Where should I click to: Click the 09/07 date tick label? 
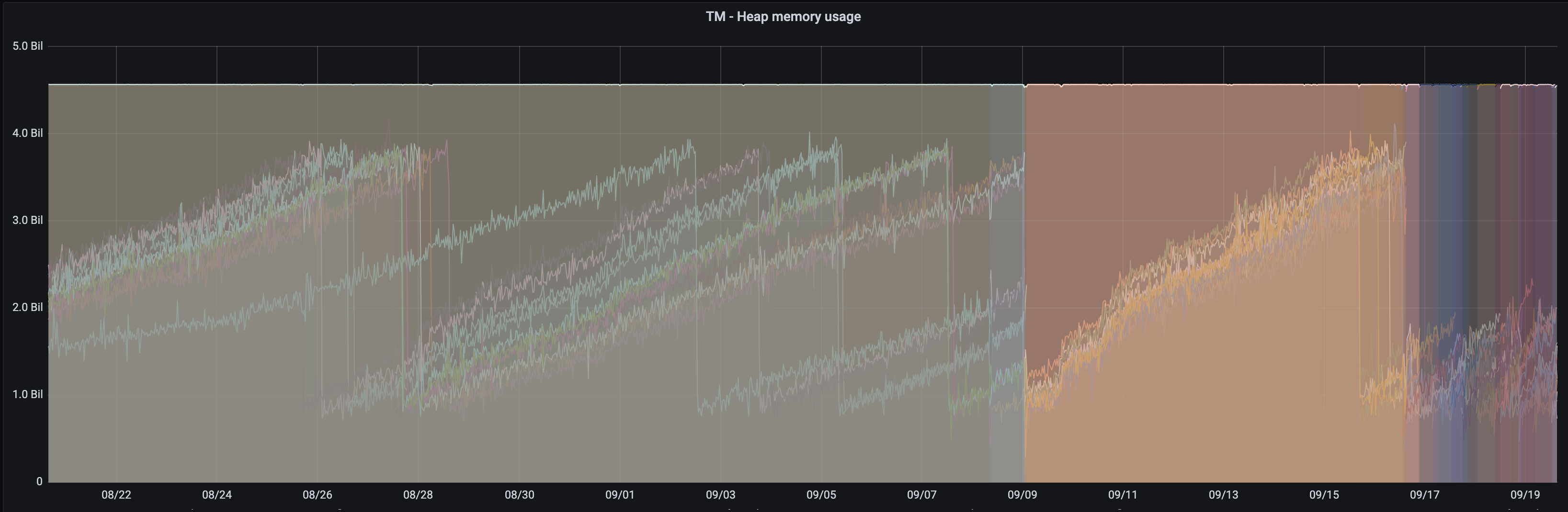(x=921, y=494)
